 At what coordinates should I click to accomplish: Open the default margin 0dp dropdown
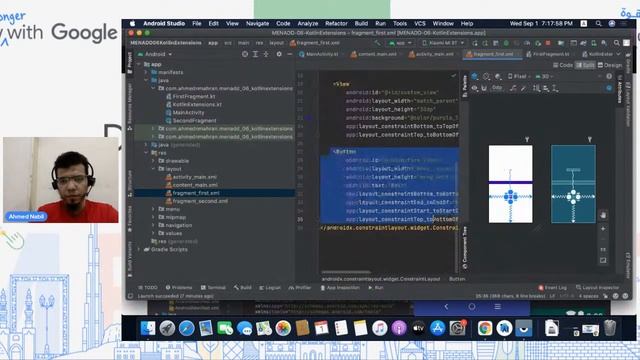click(x=497, y=88)
